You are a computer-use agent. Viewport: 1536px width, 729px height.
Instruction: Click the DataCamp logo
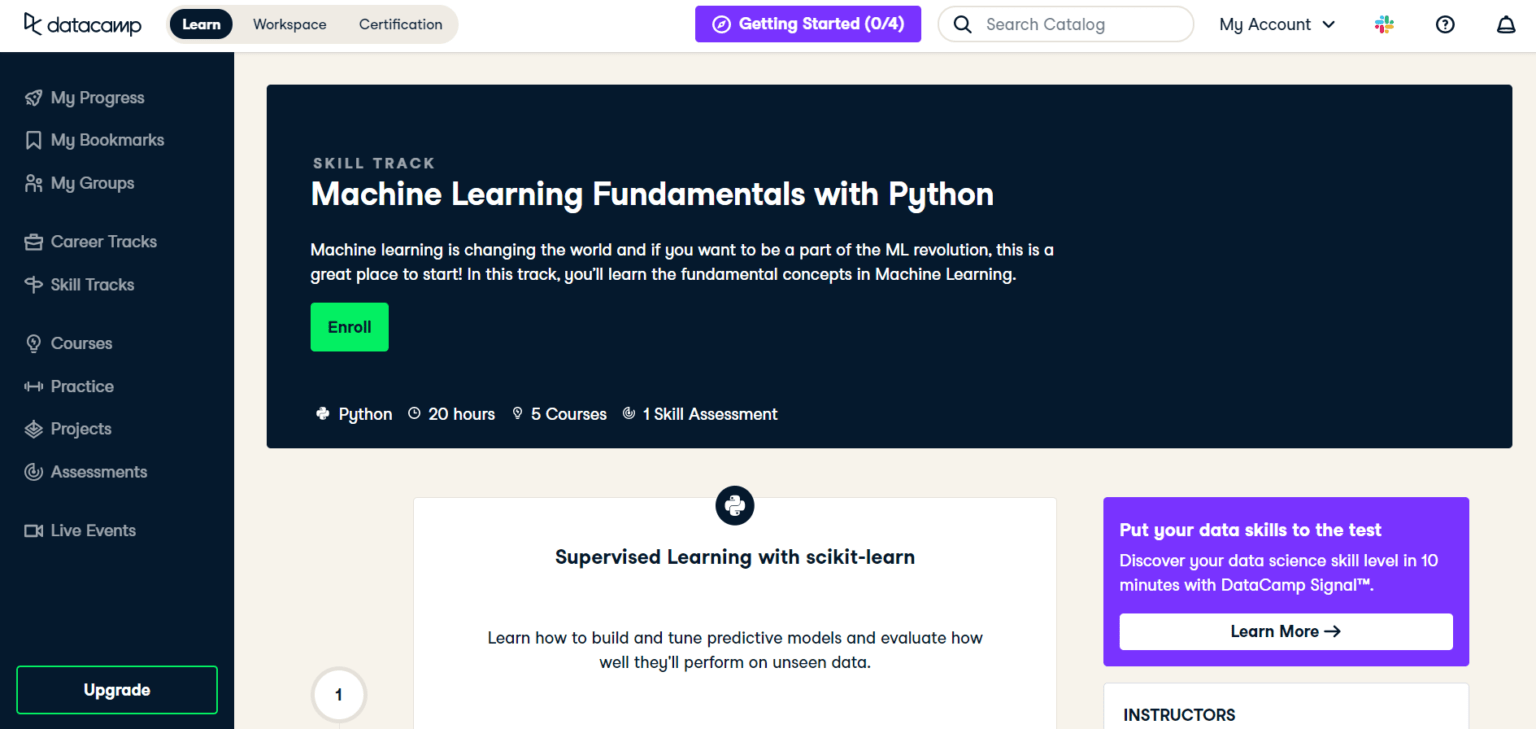82,24
